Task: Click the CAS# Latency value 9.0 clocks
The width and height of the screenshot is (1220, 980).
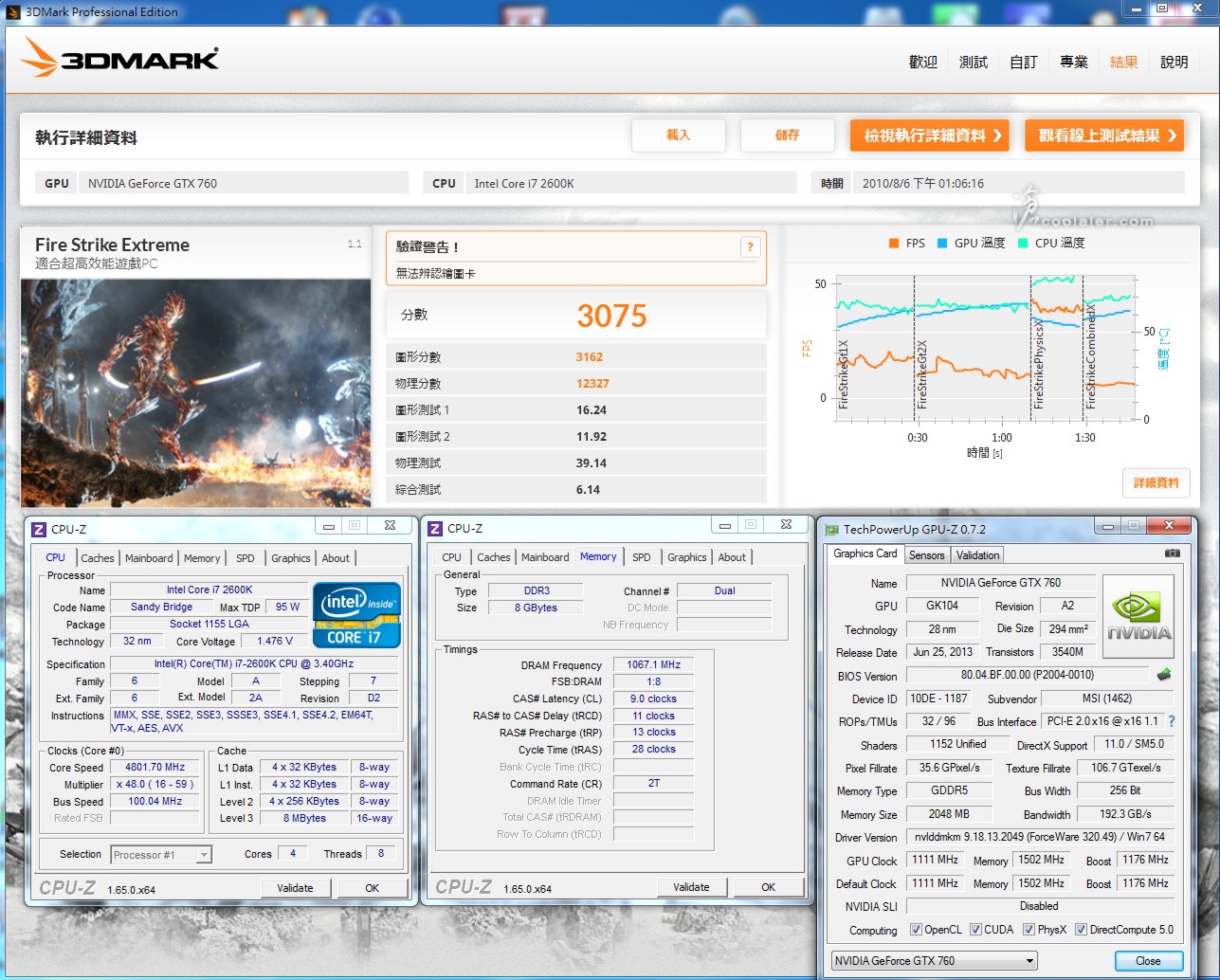Action: coord(653,699)
